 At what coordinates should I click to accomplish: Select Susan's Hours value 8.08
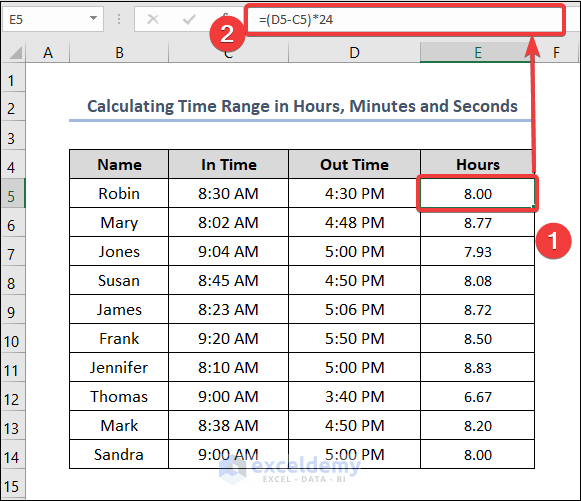coord(477,280)
